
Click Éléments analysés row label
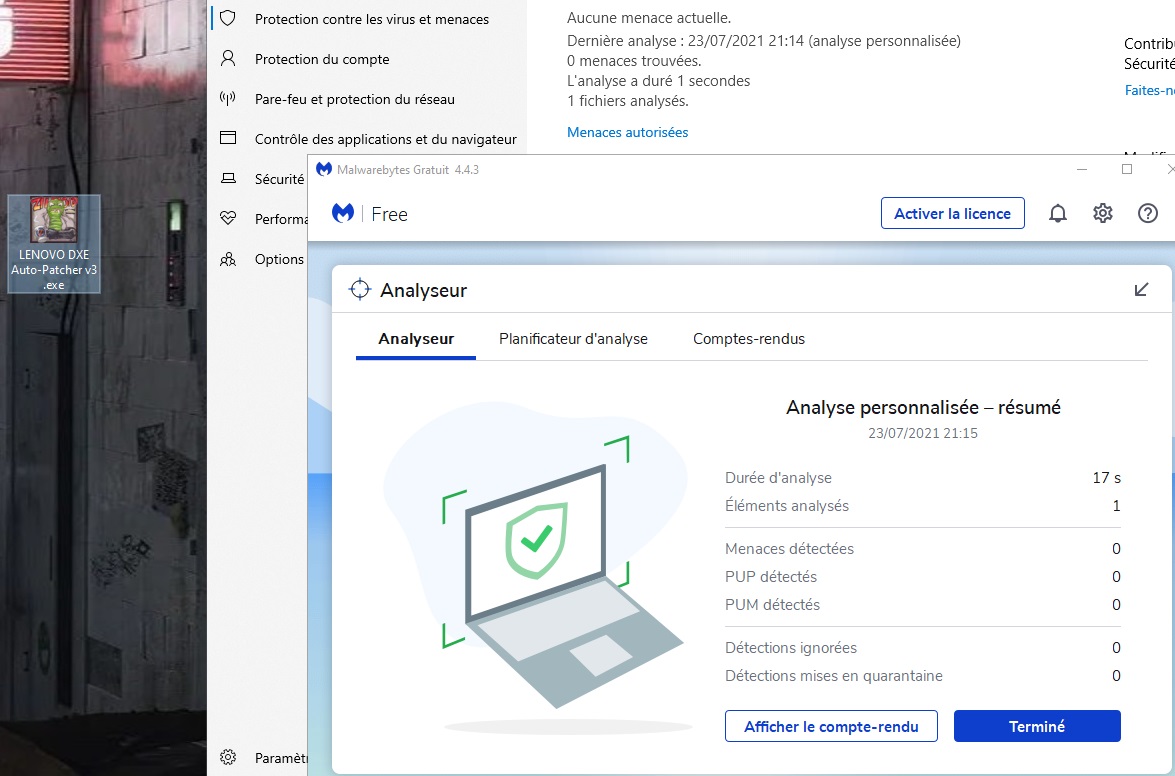(787, 506)
